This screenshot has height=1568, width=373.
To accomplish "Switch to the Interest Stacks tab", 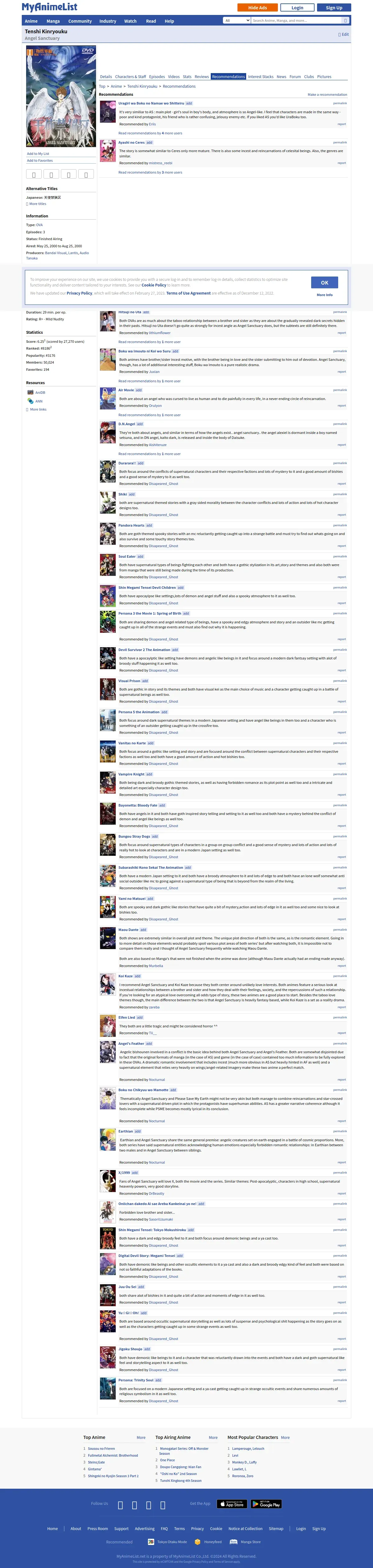I will (260, 77).
